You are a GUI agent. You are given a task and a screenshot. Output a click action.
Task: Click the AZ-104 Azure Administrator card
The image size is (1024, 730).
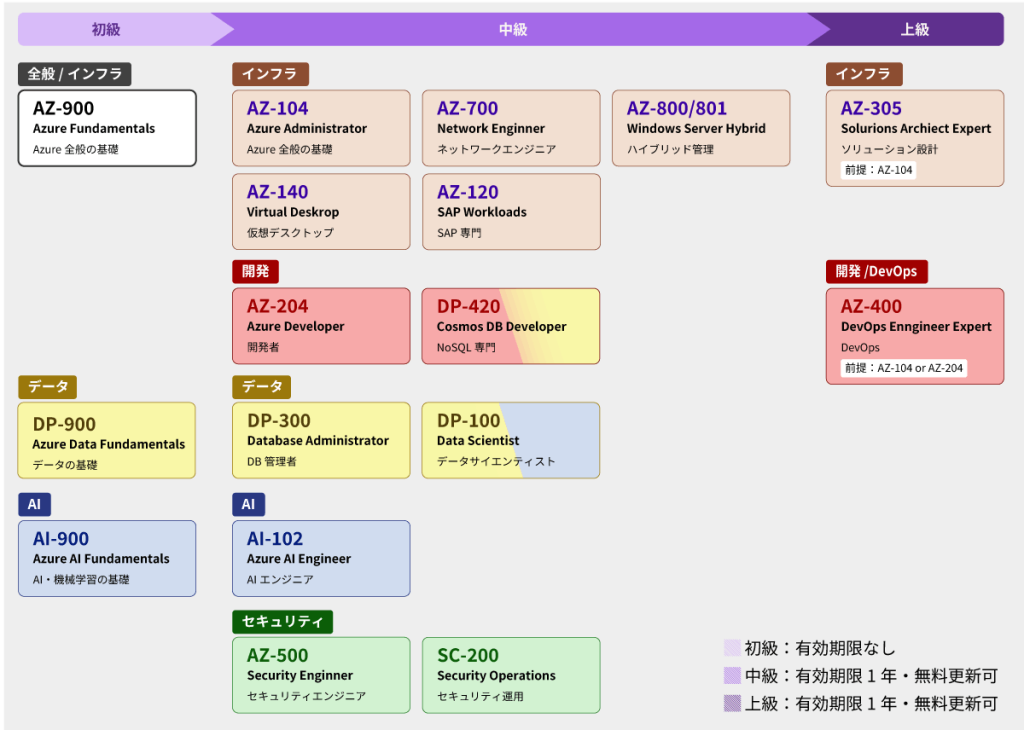click(x=321, y=127)
